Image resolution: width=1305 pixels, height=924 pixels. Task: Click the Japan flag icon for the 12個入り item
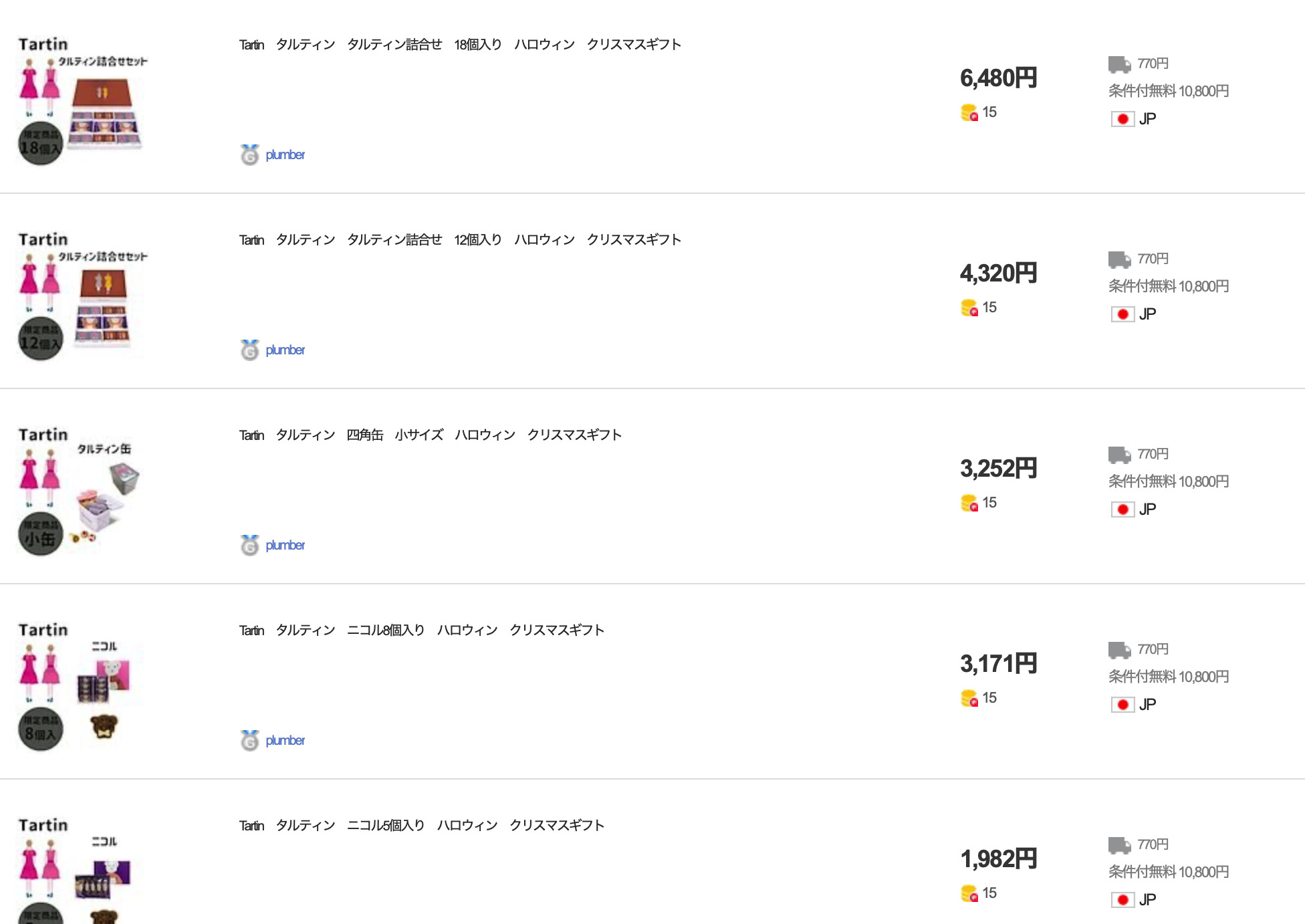1122,314
